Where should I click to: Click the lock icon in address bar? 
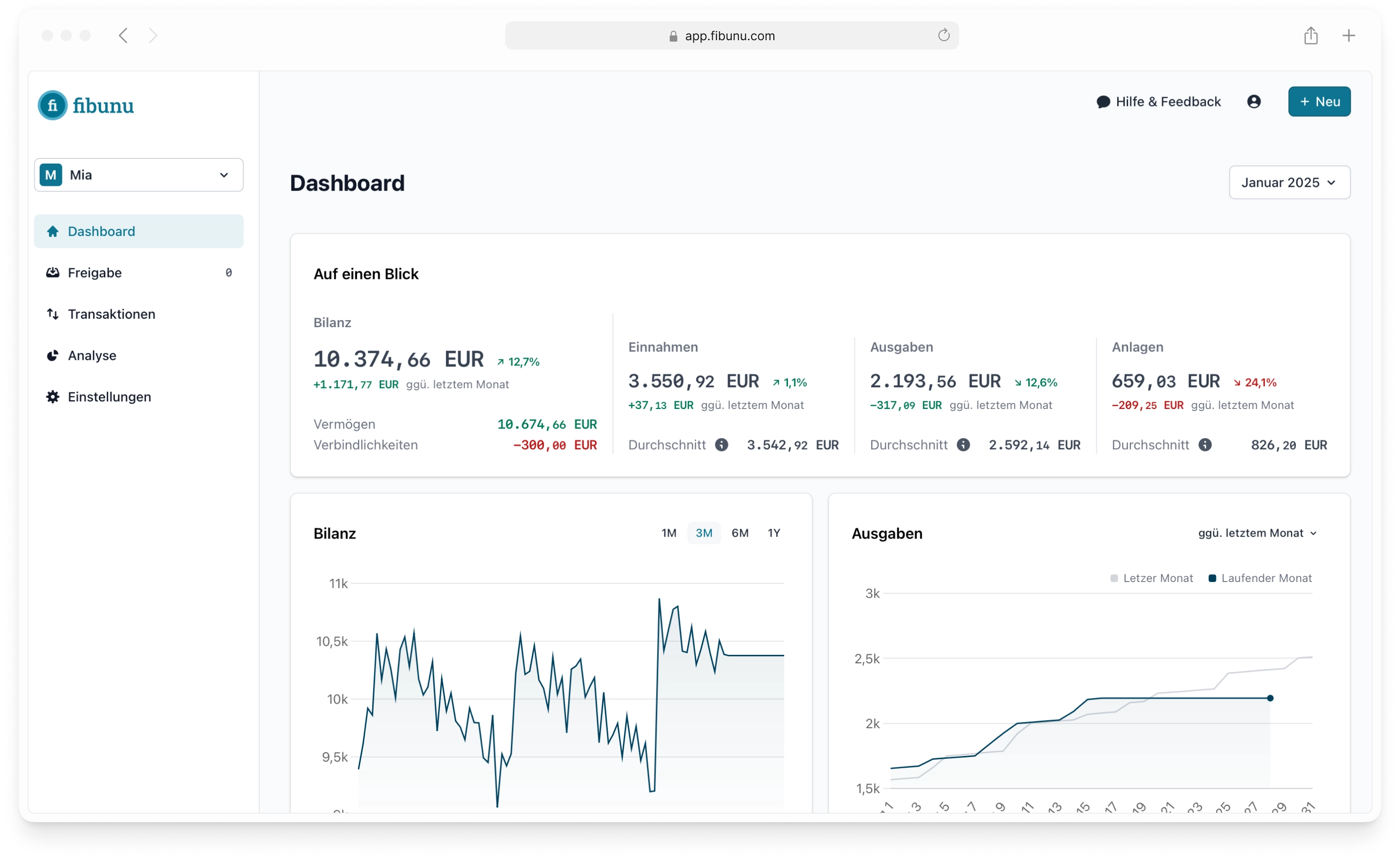point(674,36)
